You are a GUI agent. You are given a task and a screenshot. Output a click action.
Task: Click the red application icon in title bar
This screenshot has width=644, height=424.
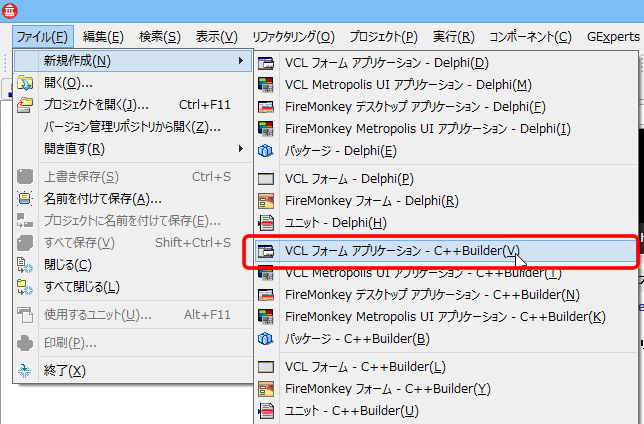click(x=9, y=10)
